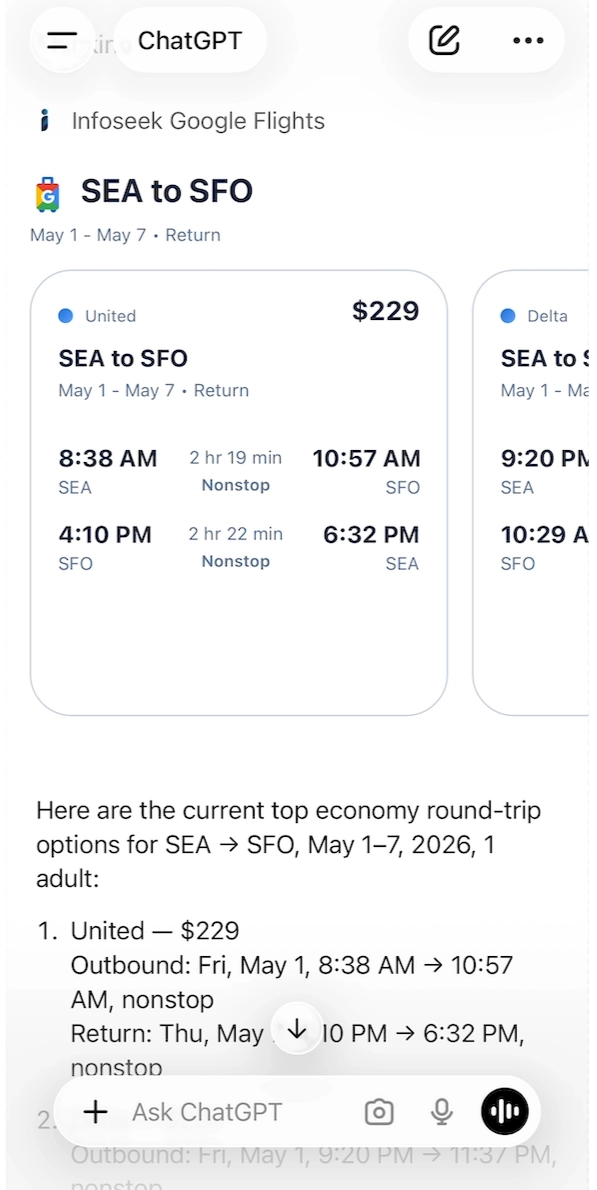Tap the plus attachment button

(95, 1111)
